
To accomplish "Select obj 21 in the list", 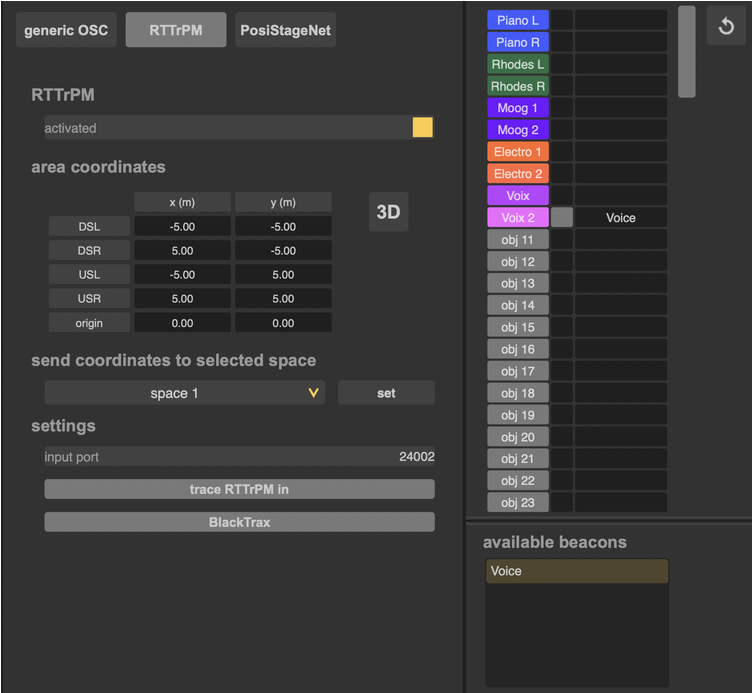I will tap(518, 459).
